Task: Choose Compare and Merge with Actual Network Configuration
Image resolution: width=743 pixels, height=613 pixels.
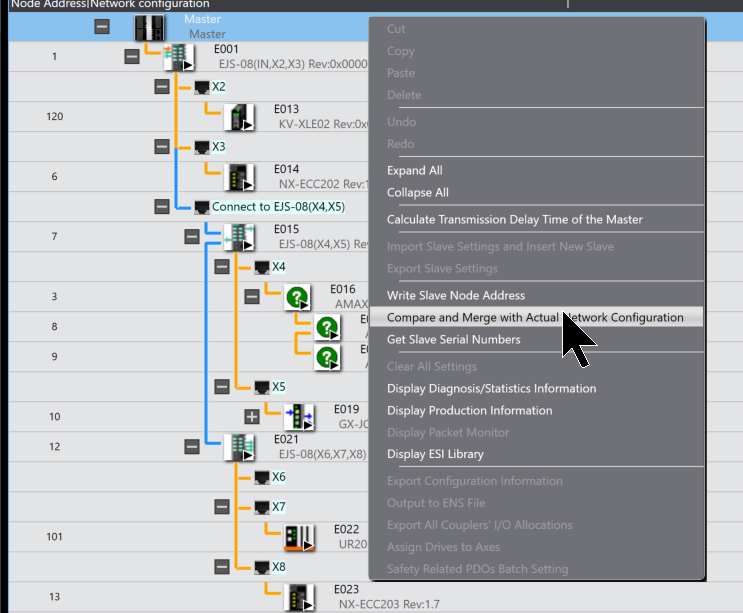Action: click(535, 317)
